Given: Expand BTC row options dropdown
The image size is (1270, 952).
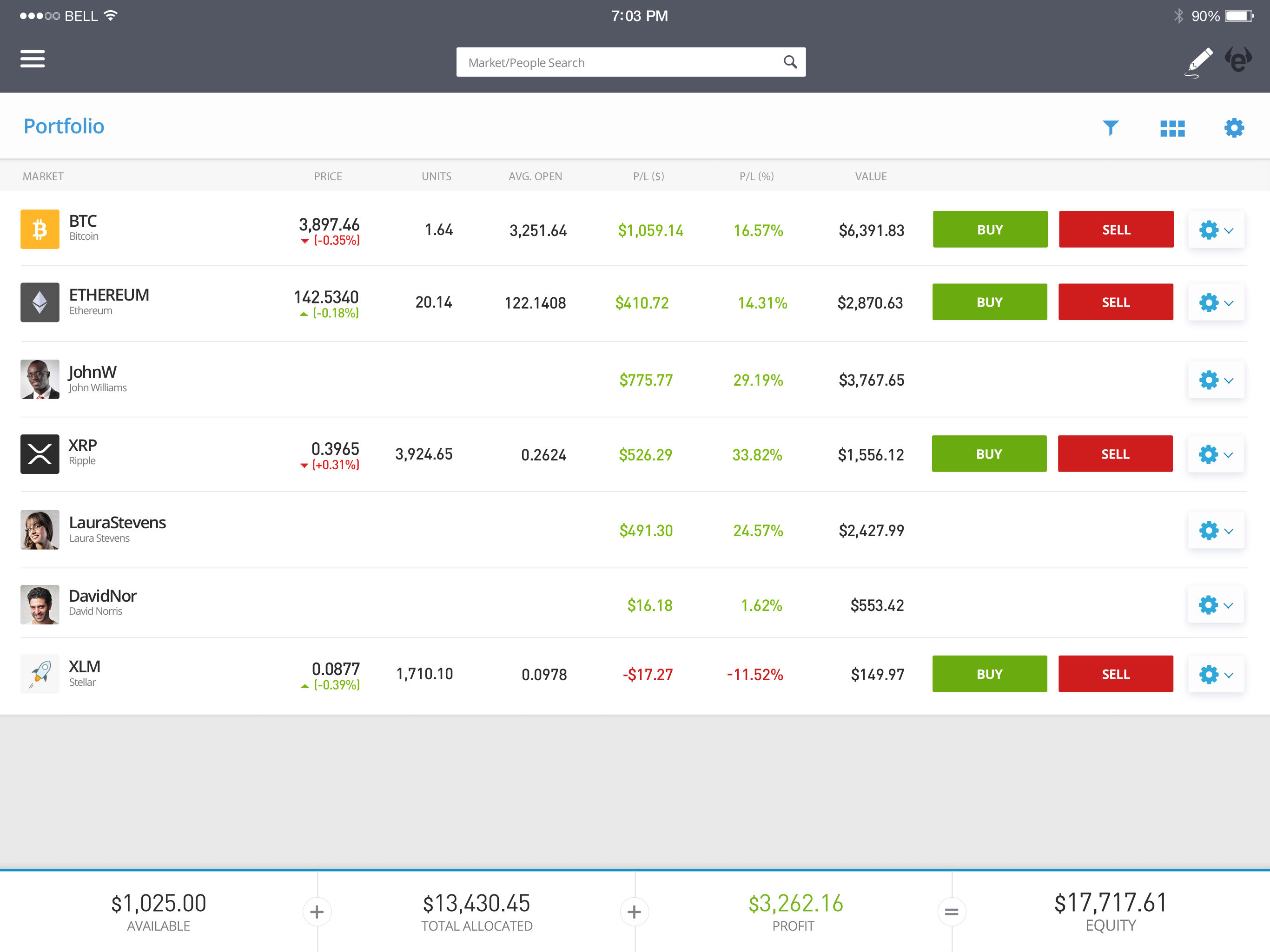Looking at the screenshot, I should point(1216,230).
